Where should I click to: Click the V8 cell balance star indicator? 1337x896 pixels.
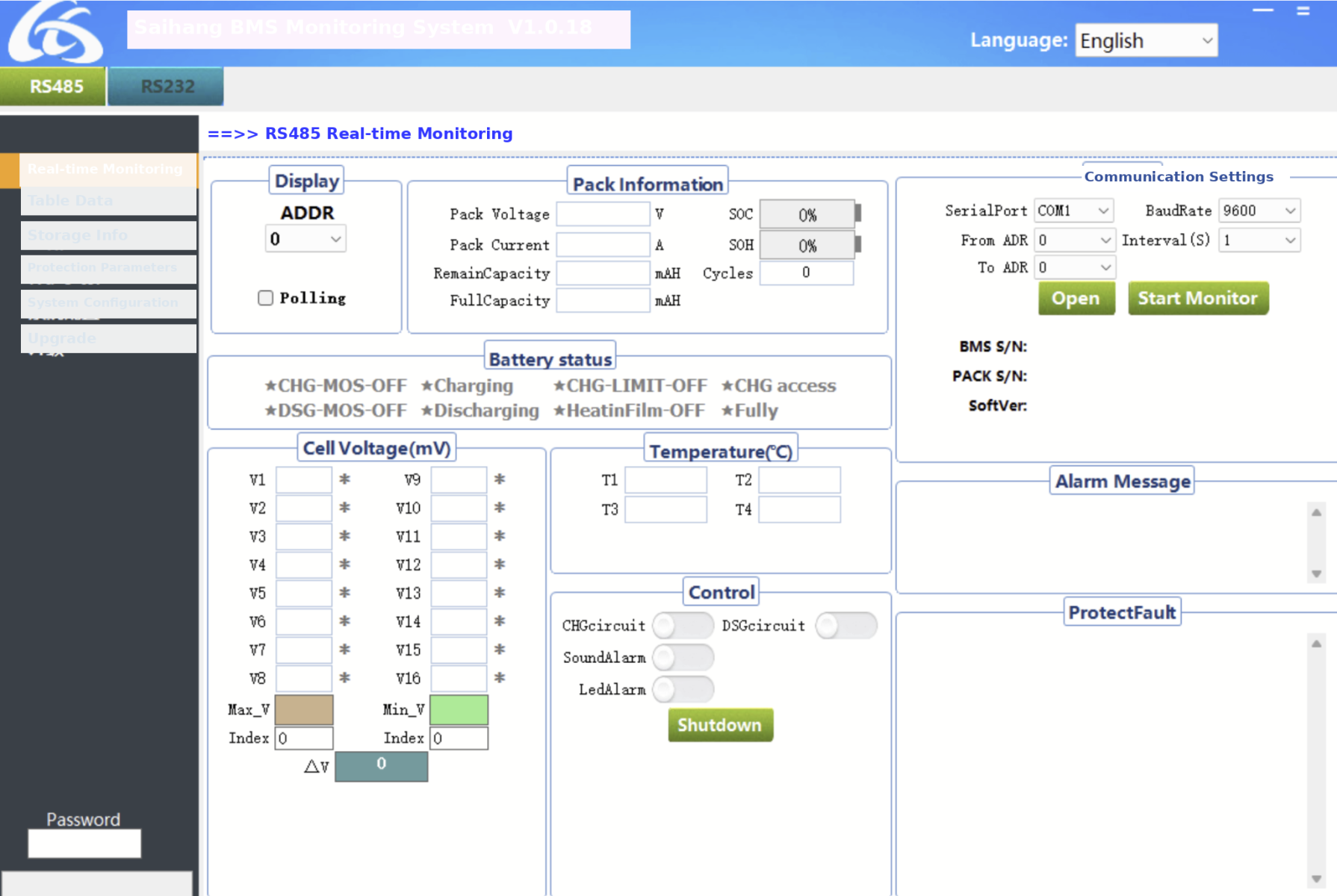(x=344, y=678)
